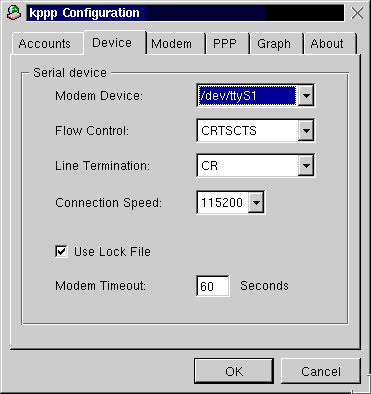Screen dimensions: 371x394
Task: Click the Modem Device label
Action: (x=99, y=96)
